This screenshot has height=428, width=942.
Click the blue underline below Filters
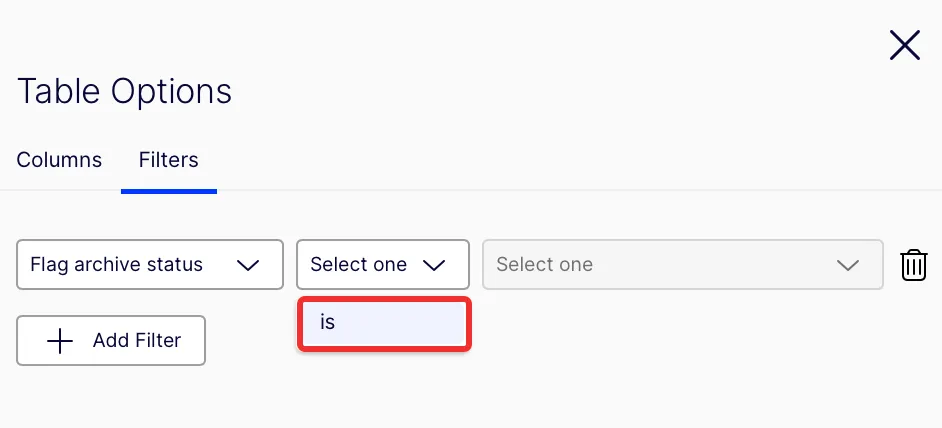pyautogui.click(x=169, y=191)
